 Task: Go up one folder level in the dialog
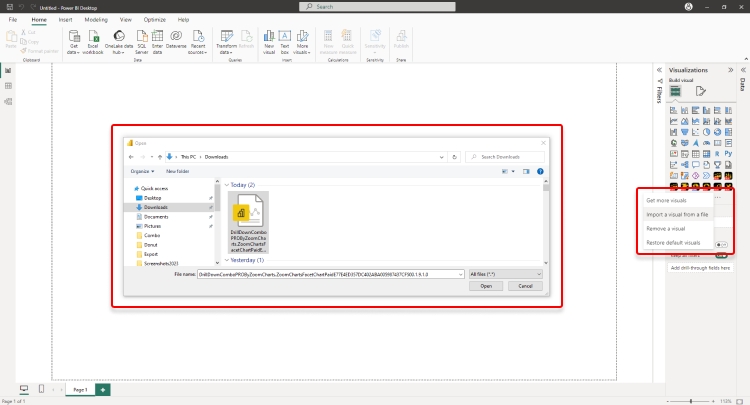click(x=160, y=157)
